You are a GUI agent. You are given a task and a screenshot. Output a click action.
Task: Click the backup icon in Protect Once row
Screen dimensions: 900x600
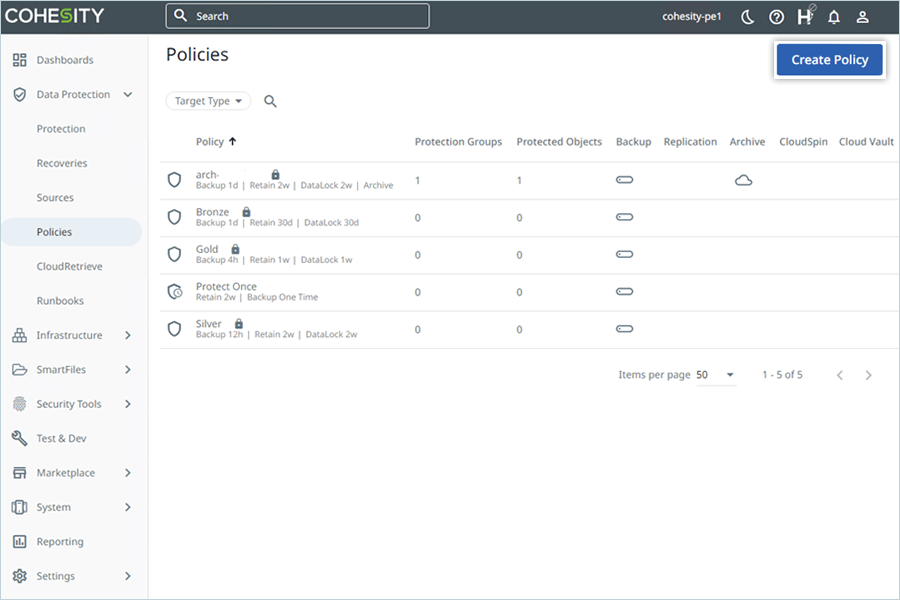click(x=624, y=292)
